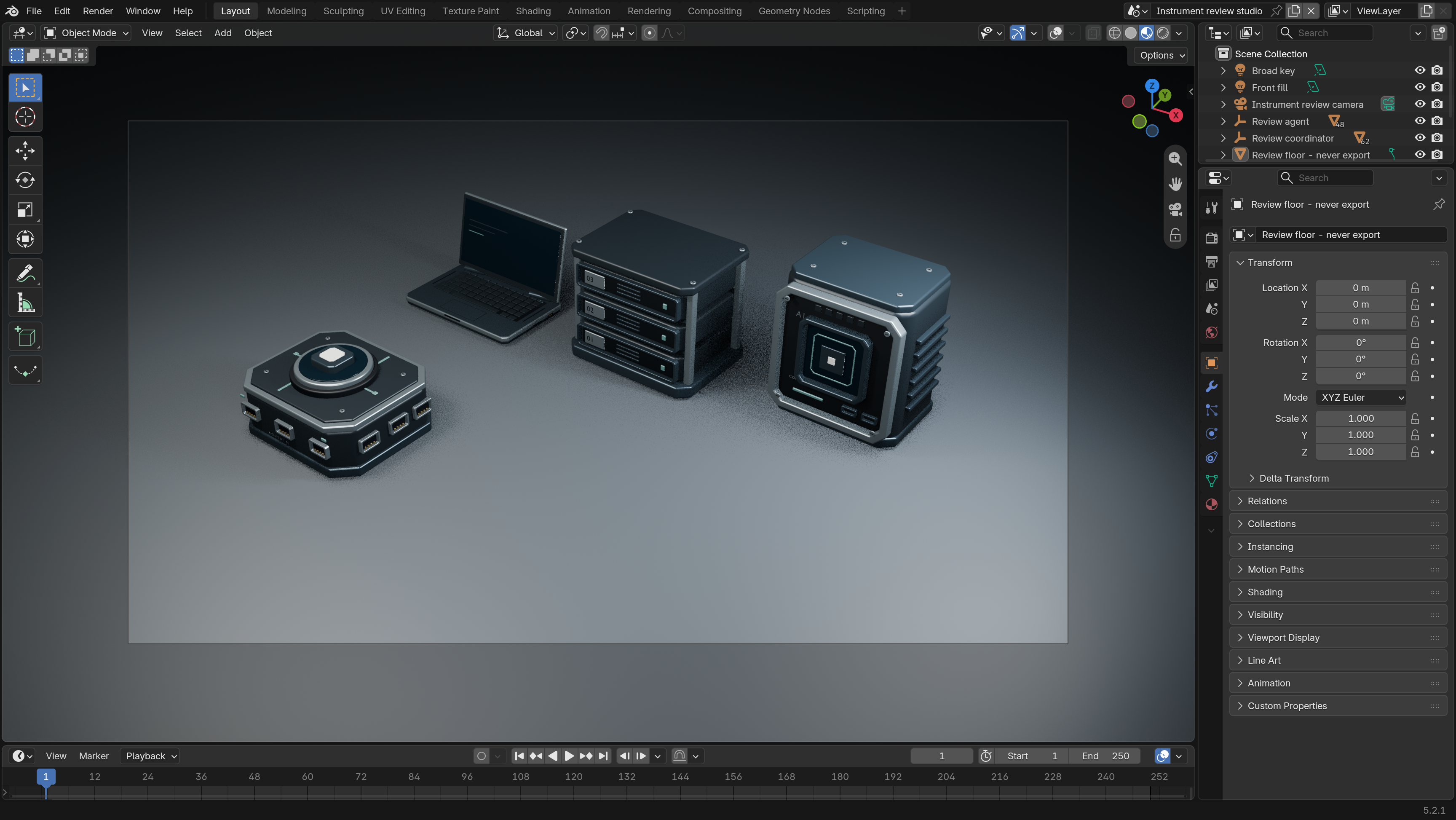Image resolution: width=1456 pixels, height=820 pixels.
Task: Toggle the camera view icon
Action: (1175, 210)
